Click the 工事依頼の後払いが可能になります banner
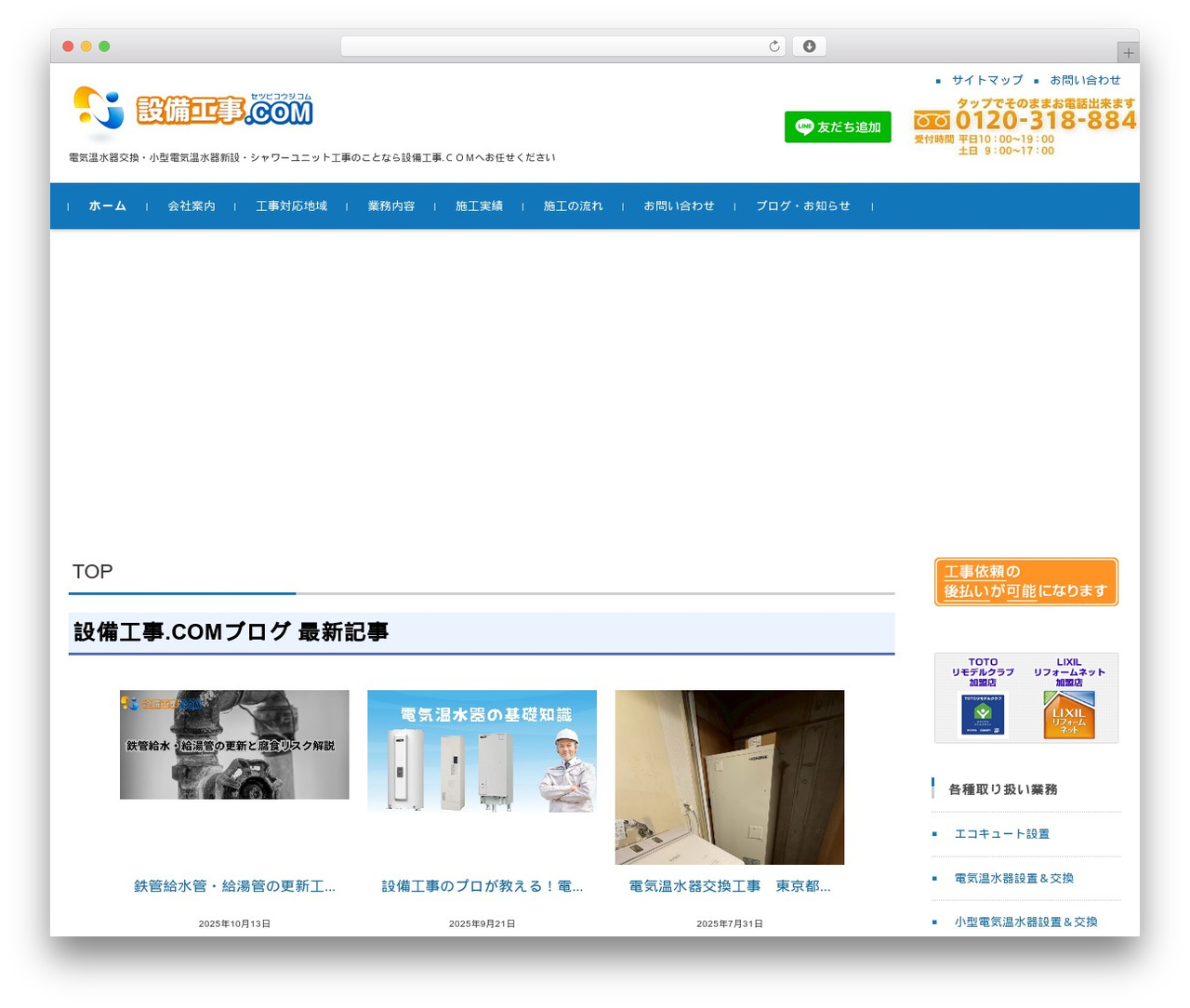The image size is (1190, 1008). click(x=1026, y=582)
